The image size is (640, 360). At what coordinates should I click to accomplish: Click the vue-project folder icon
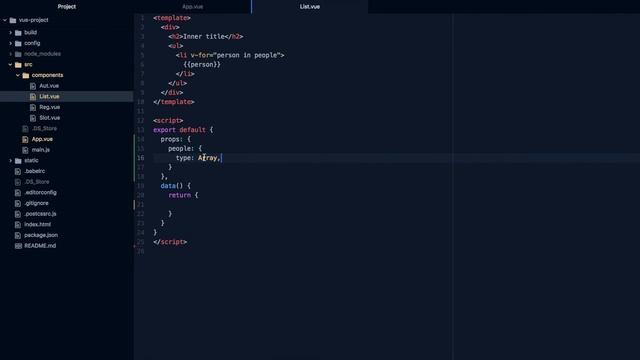click(x=13, y=20)
